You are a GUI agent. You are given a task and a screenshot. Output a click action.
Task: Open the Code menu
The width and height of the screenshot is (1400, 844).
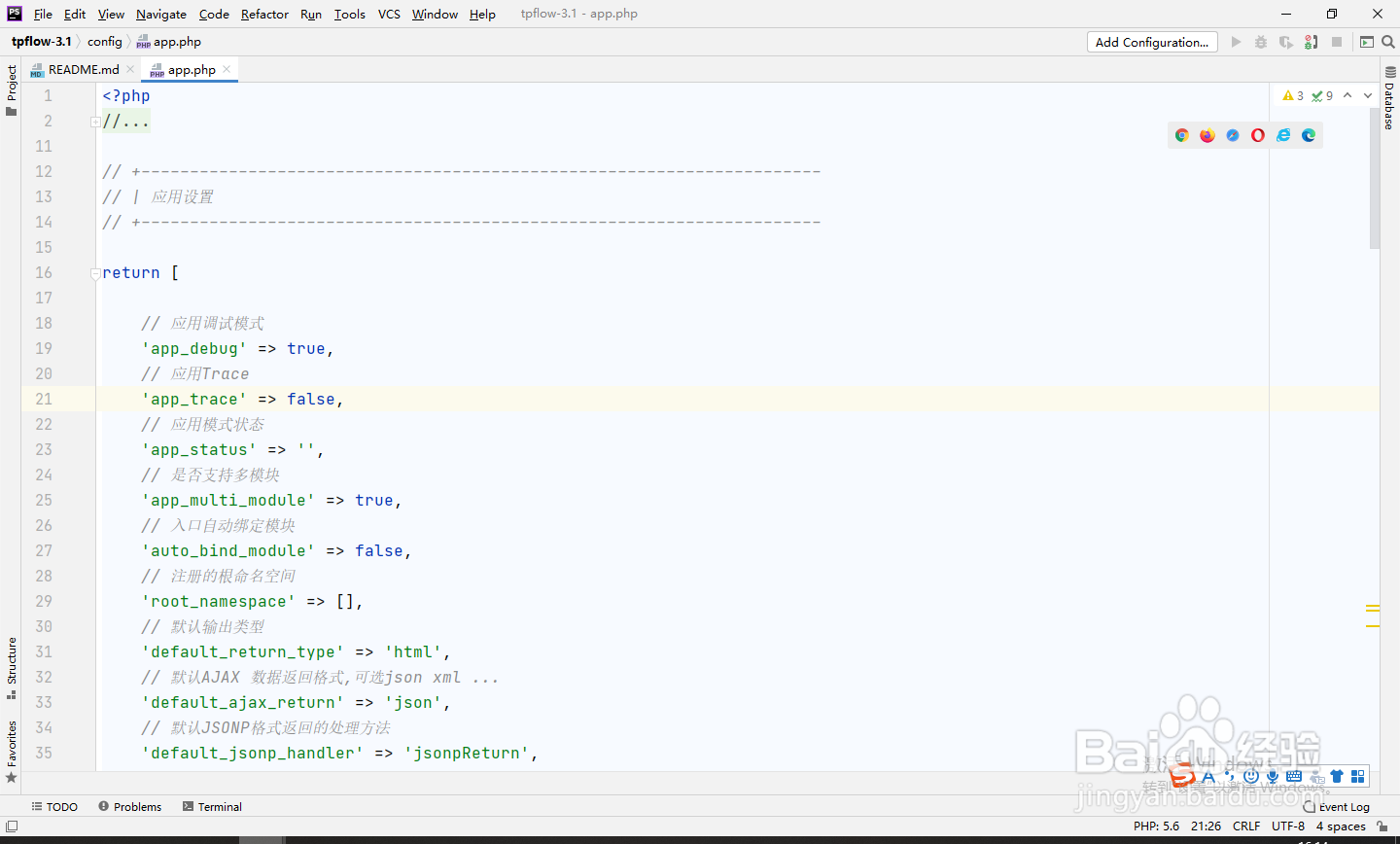[x=214, y=14]
